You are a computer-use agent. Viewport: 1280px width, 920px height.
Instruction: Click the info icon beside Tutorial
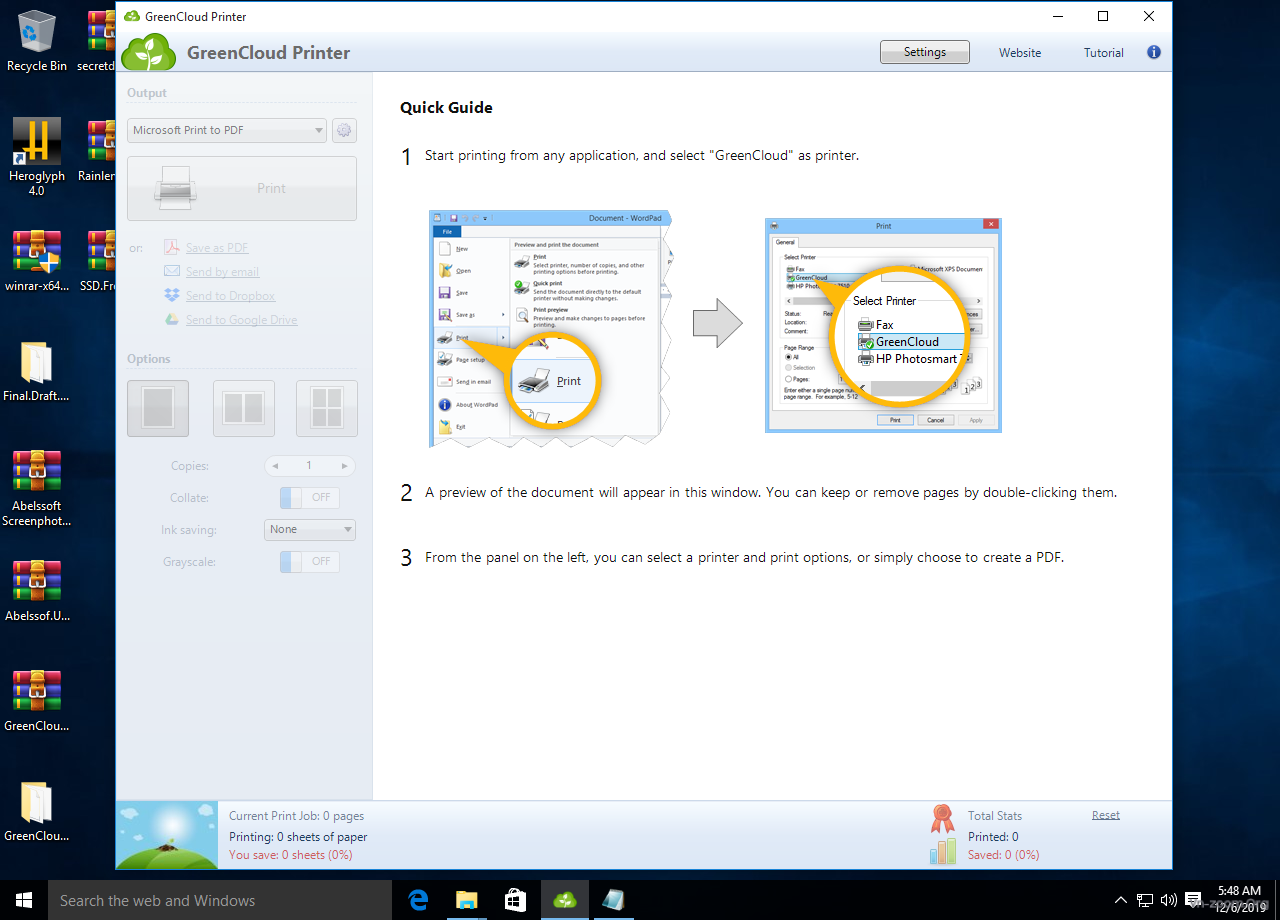[x=1154, y=52]
